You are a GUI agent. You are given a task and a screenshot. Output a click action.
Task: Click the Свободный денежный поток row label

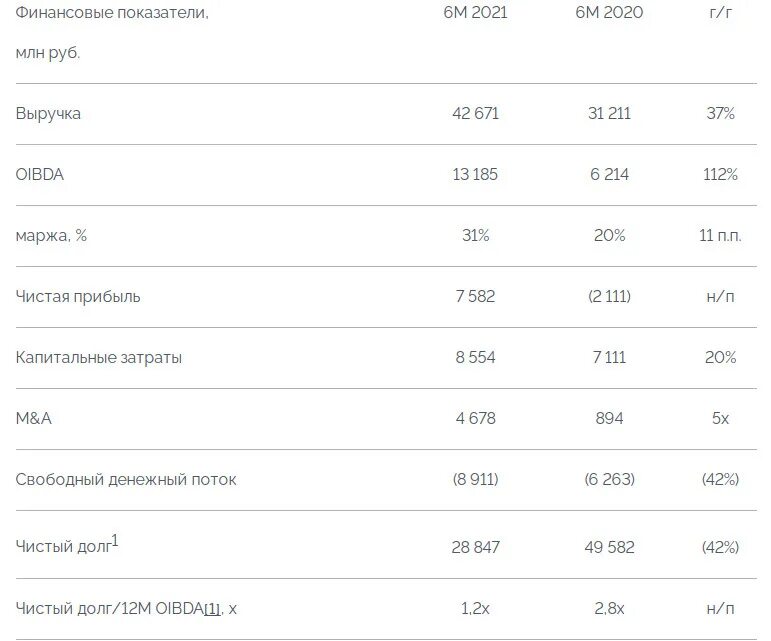pyautogui.click(x=126, y=480)
